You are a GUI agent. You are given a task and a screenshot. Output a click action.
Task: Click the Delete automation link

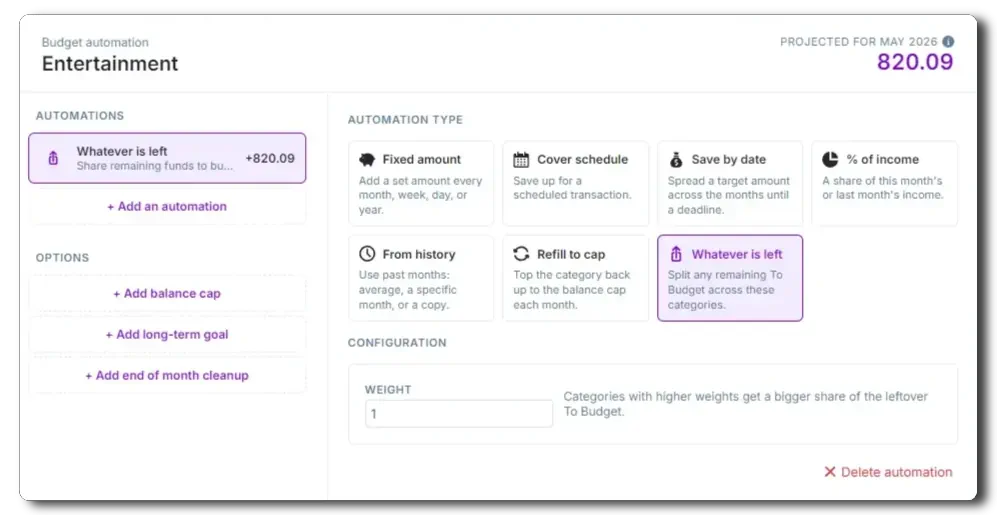click(x=888, y=472)
